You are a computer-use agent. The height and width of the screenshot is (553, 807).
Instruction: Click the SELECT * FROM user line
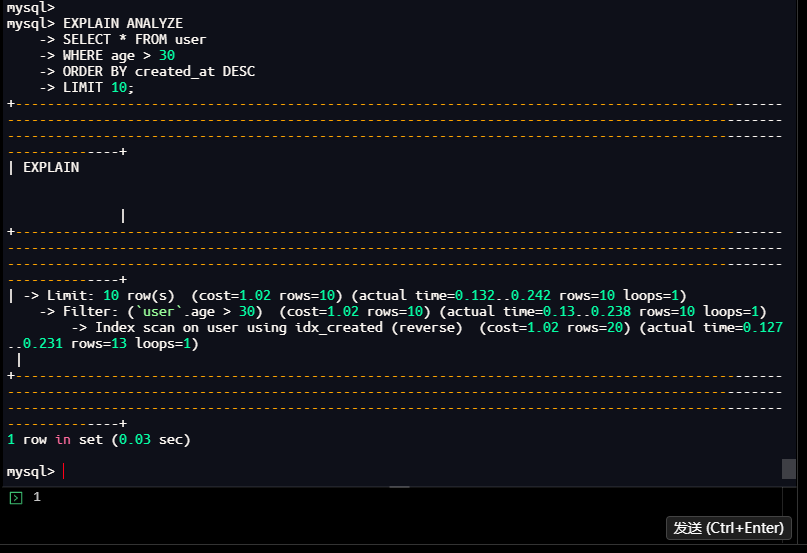(122, 40)
